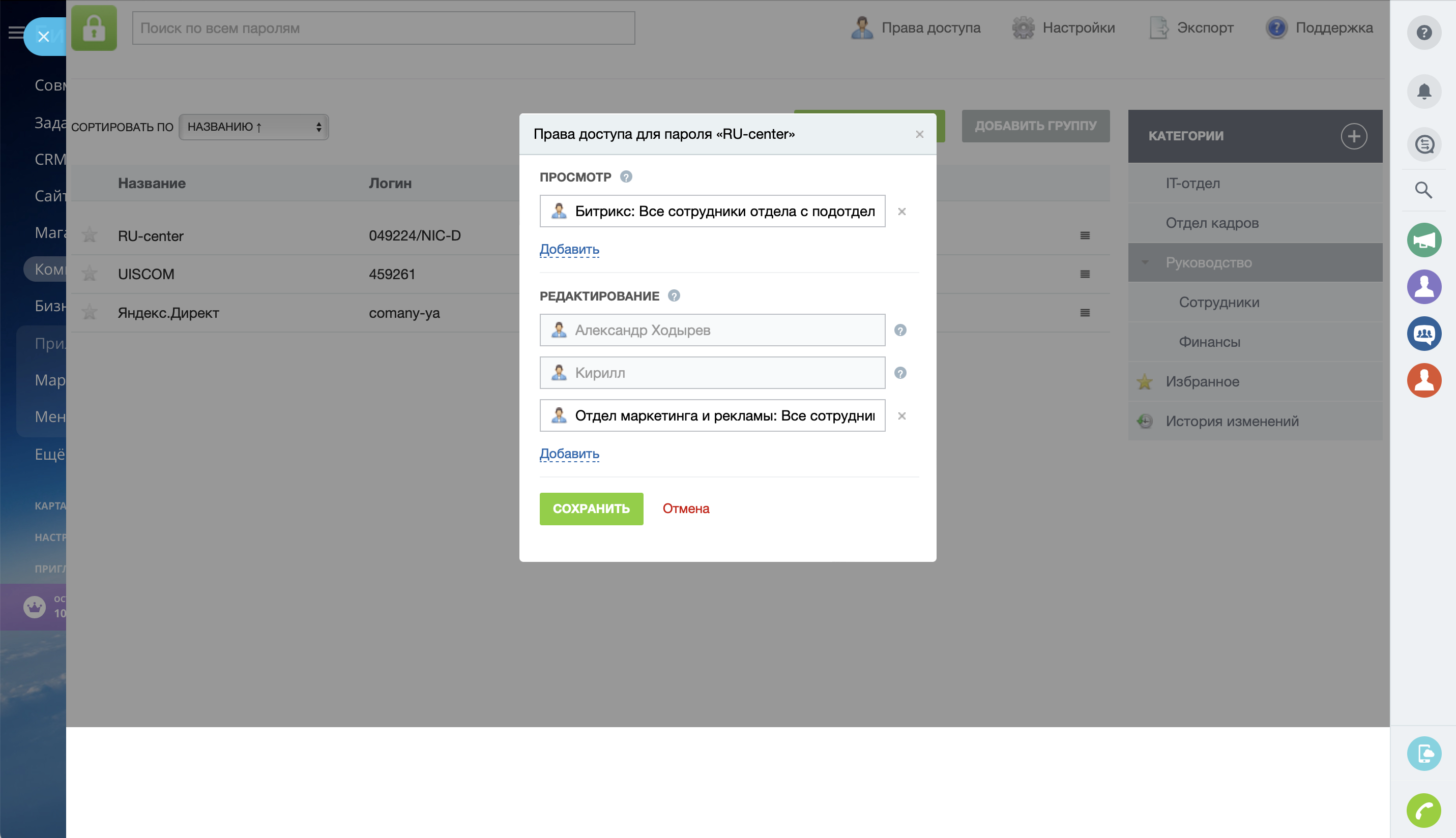Open the row menu for the UISCOM password
This screenshot has height=838, width=1456.
coord(1085,275)
